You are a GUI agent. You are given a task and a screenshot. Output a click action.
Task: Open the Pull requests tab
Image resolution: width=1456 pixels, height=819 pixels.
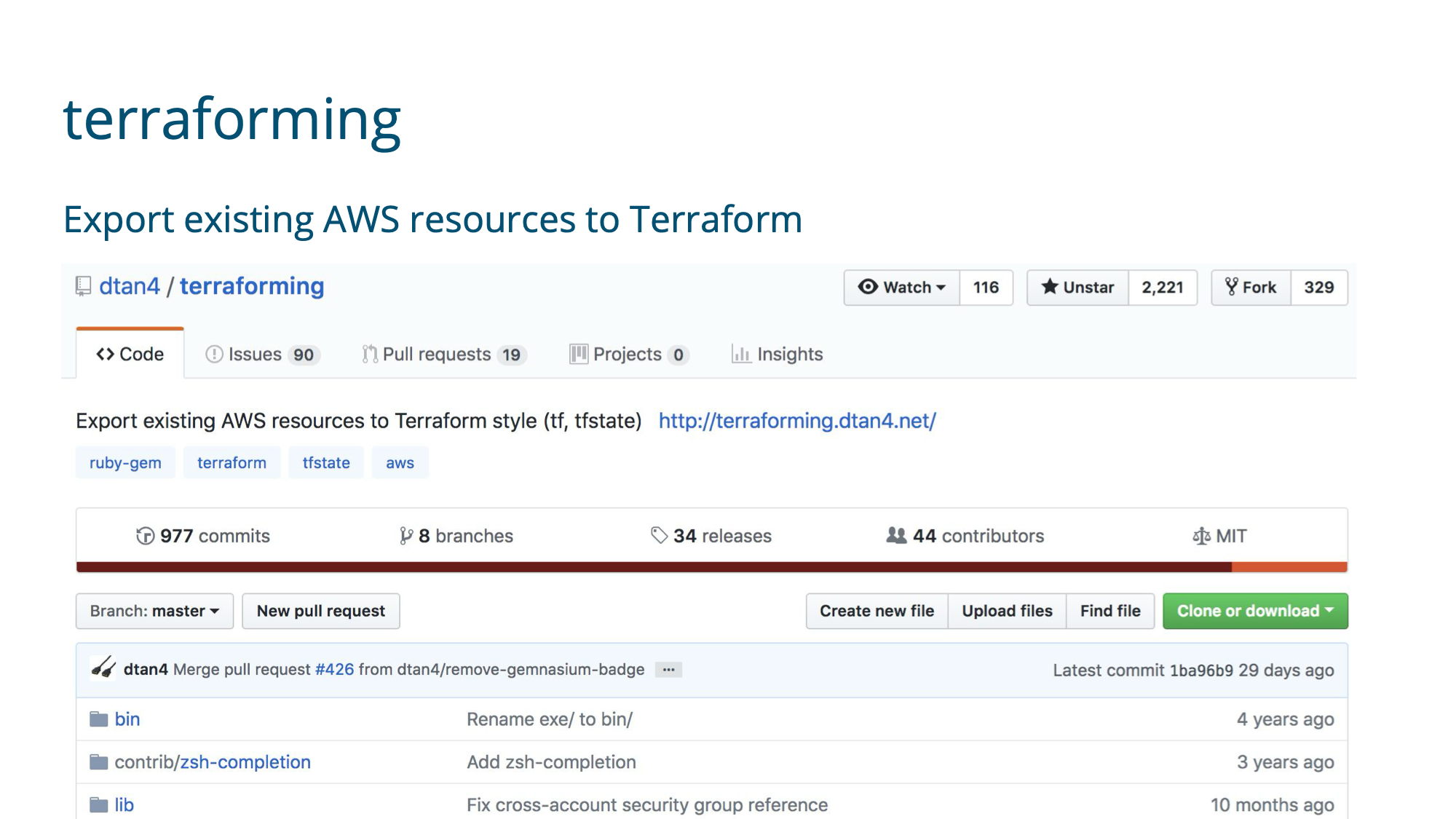(445, 355)
